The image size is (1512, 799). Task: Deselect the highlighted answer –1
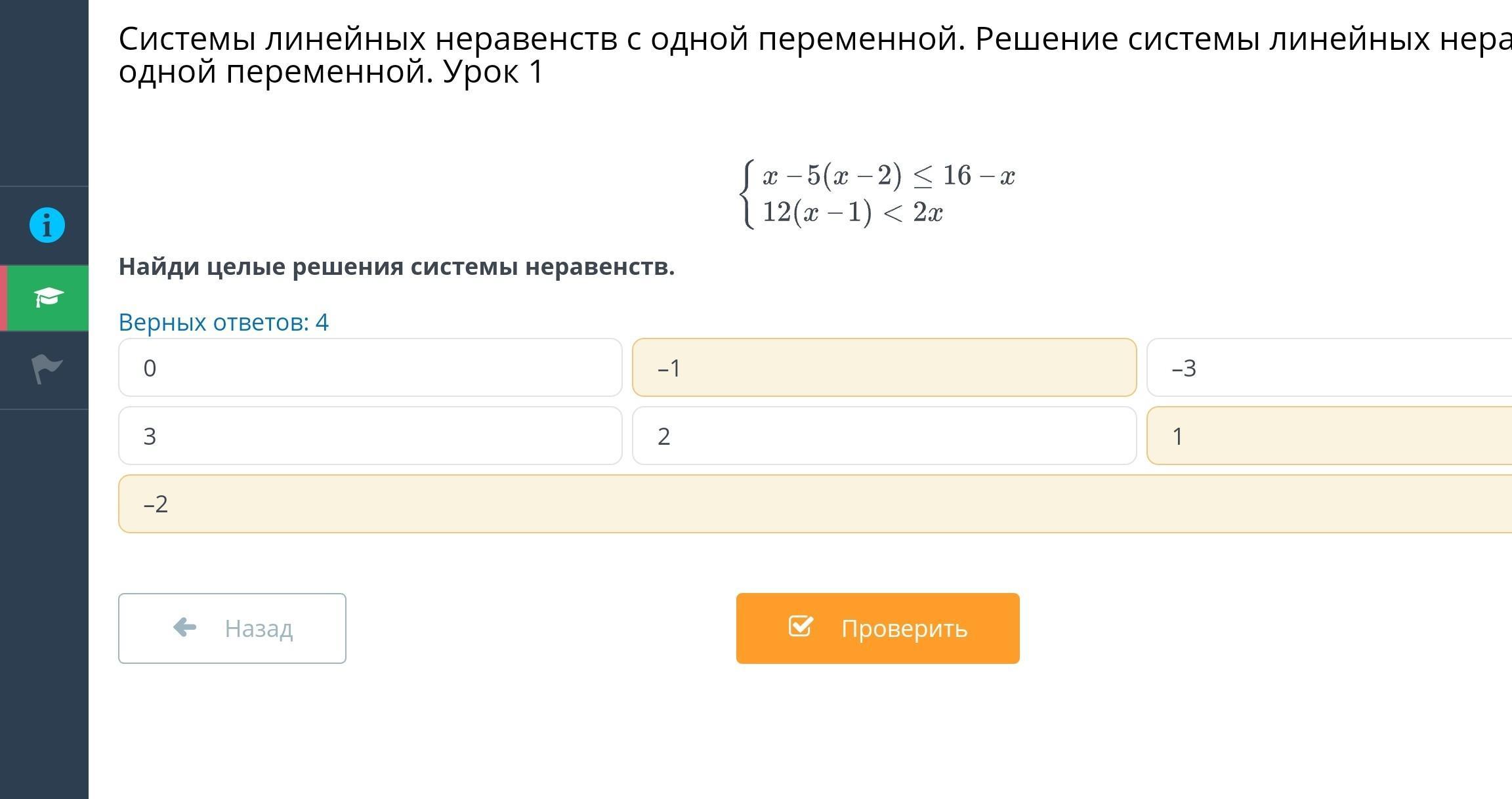point(883,368)
